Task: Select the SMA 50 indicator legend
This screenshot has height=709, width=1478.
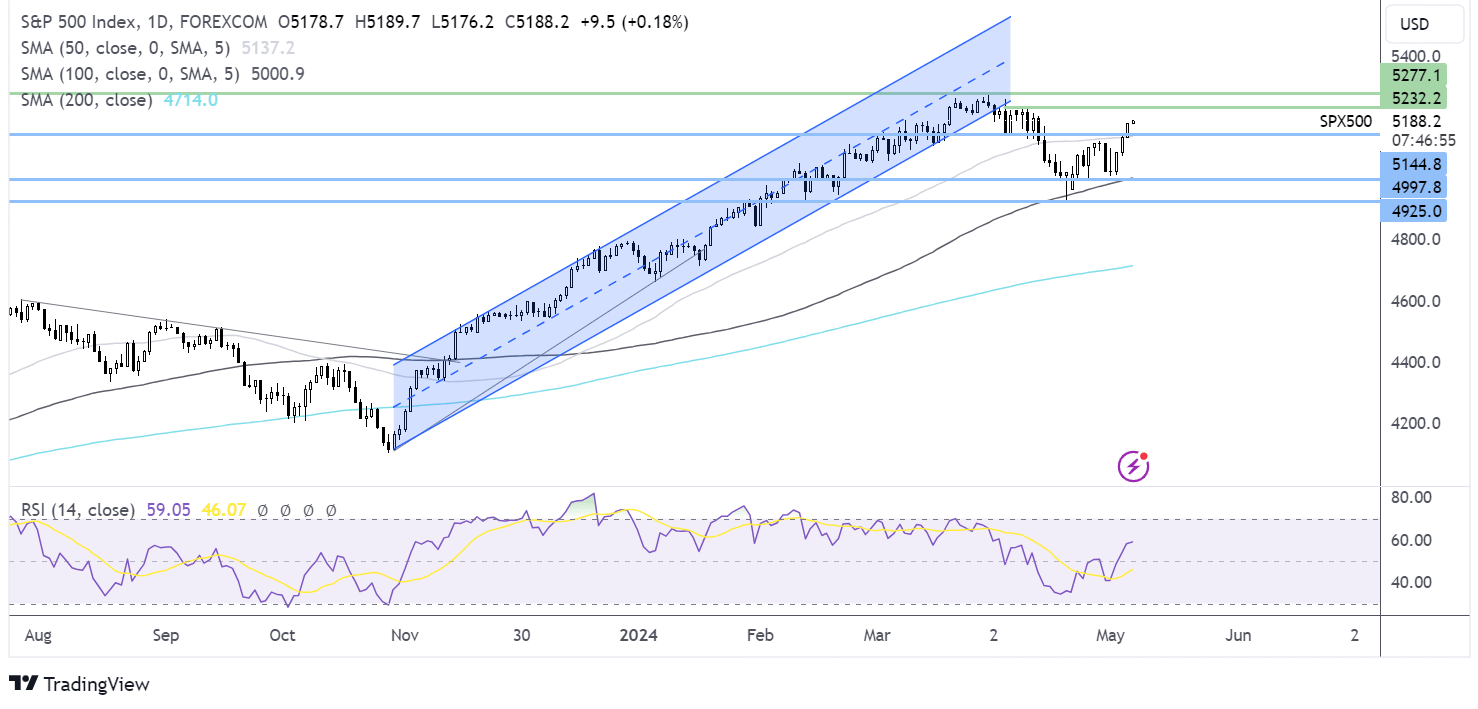Action: 126,47
